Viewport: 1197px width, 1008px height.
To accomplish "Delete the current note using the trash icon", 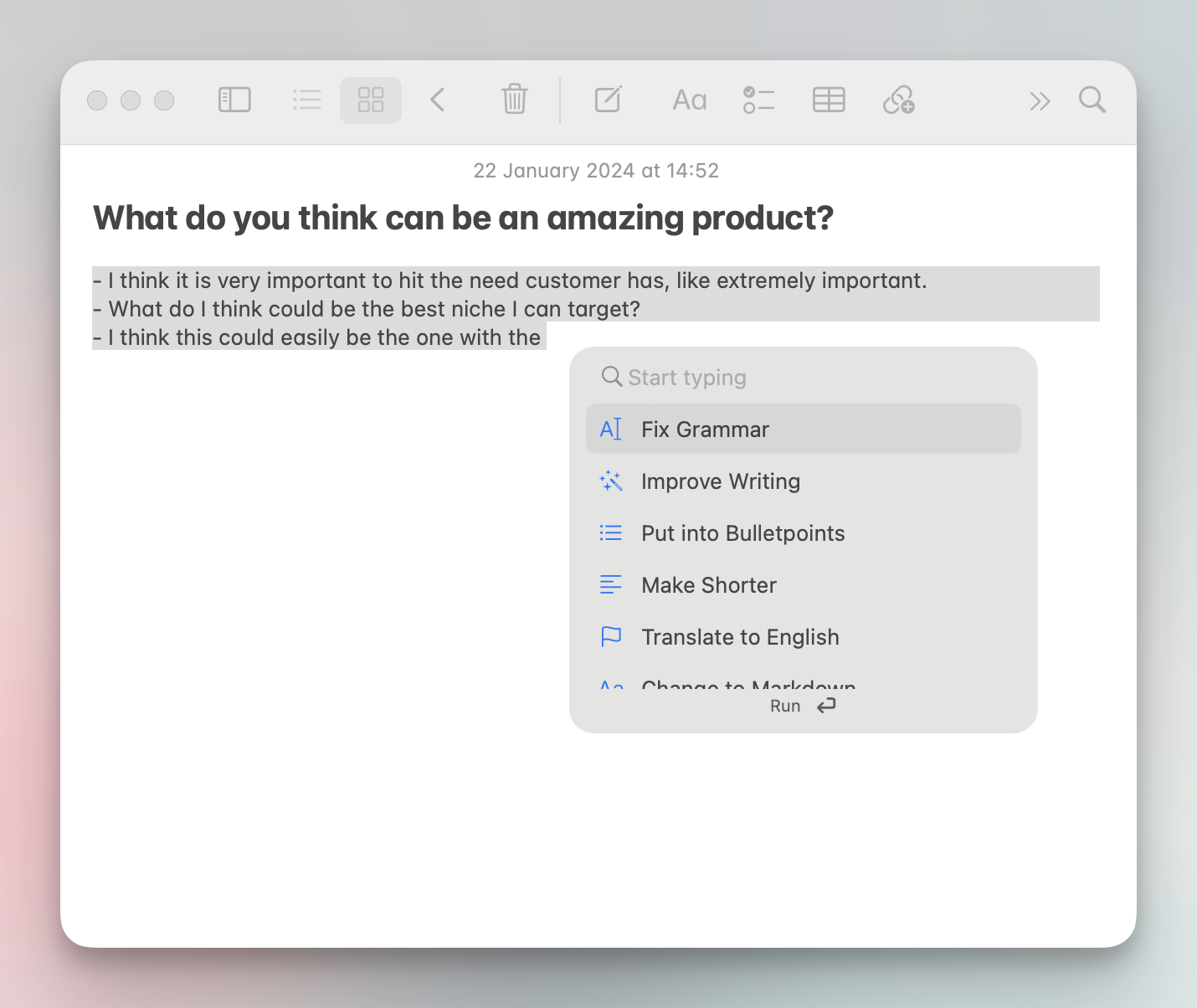I will pos(514,100).
